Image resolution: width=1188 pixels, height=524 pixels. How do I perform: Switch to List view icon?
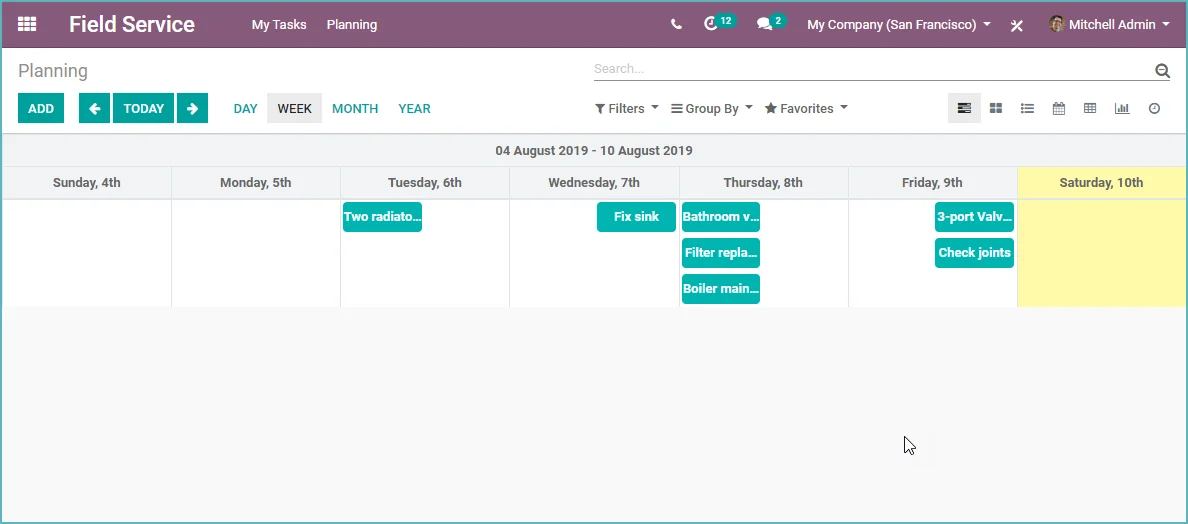[1027, 108]
